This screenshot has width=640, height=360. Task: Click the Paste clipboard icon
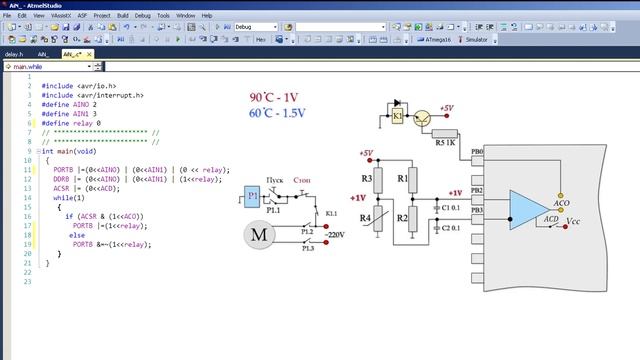pos(112,27)
